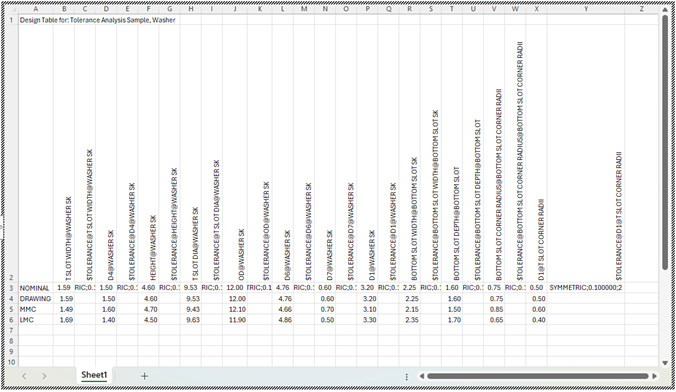This screenshot has width=676, height=392.
Task: Select column A header
Action: 36,9
